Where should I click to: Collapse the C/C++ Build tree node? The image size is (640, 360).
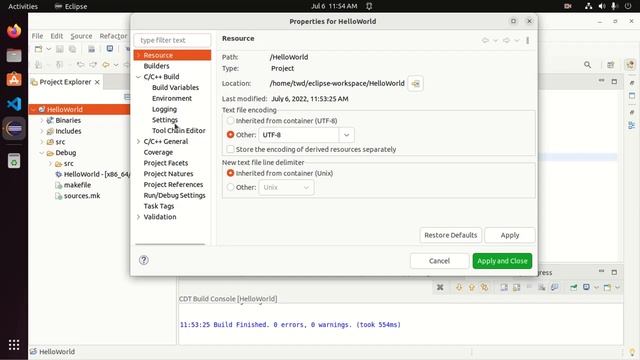[x=138, y=77]
